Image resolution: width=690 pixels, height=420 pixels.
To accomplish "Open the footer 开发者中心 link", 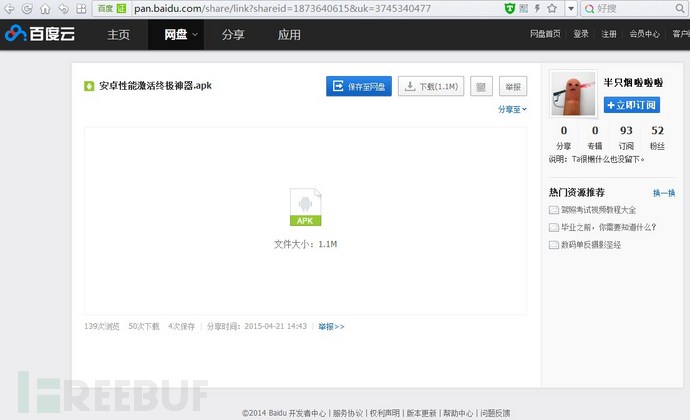I will point(307,413).
